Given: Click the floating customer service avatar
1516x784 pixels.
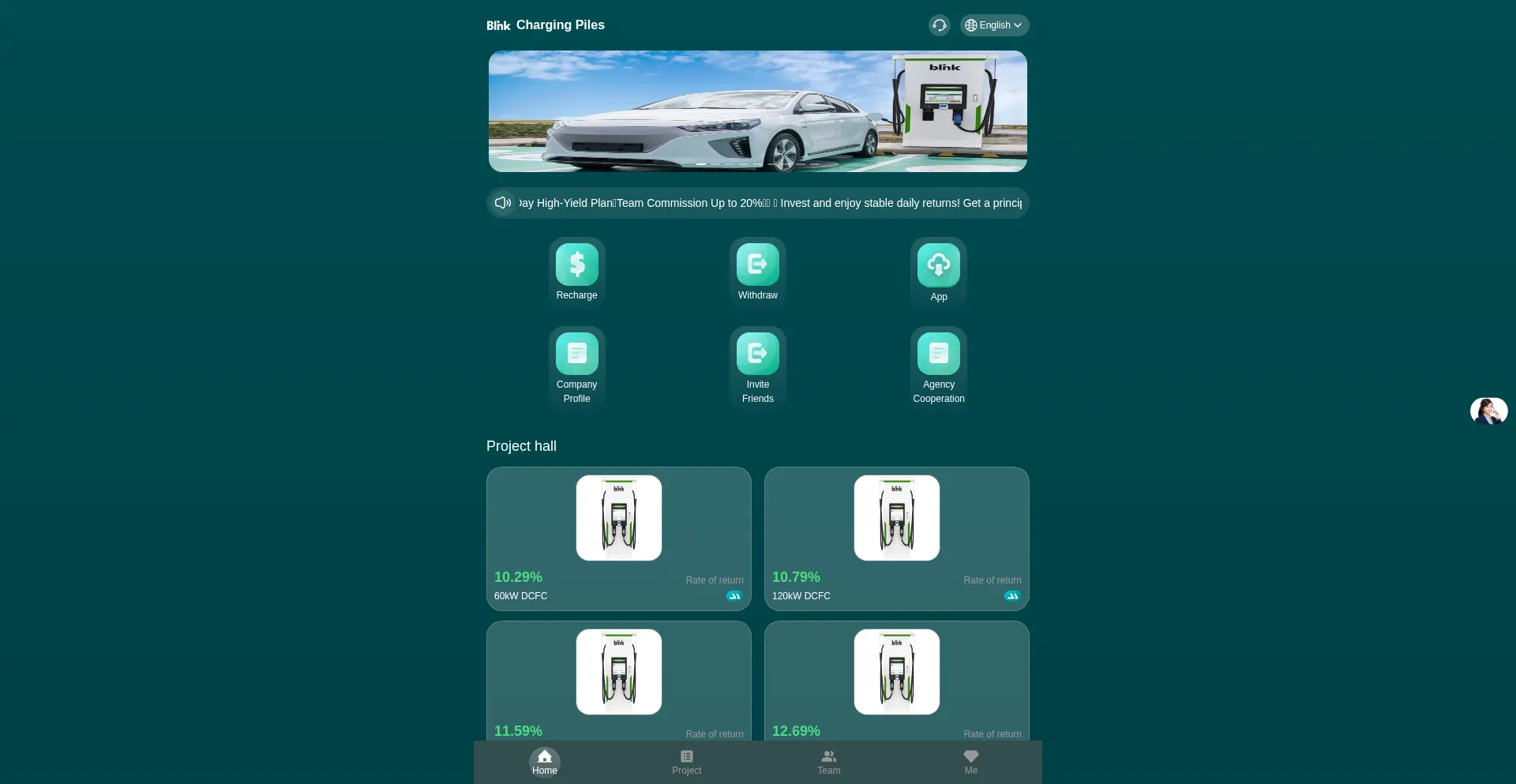Looking at the screenshot, I should [1488, 411].
